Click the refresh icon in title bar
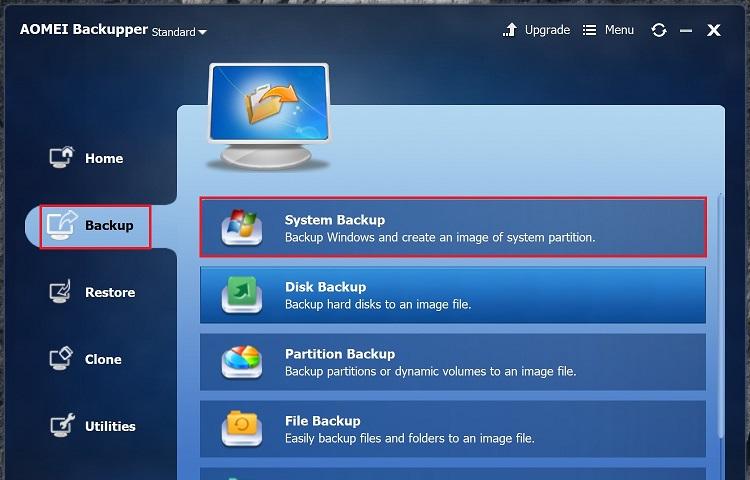 click(659, 31)
